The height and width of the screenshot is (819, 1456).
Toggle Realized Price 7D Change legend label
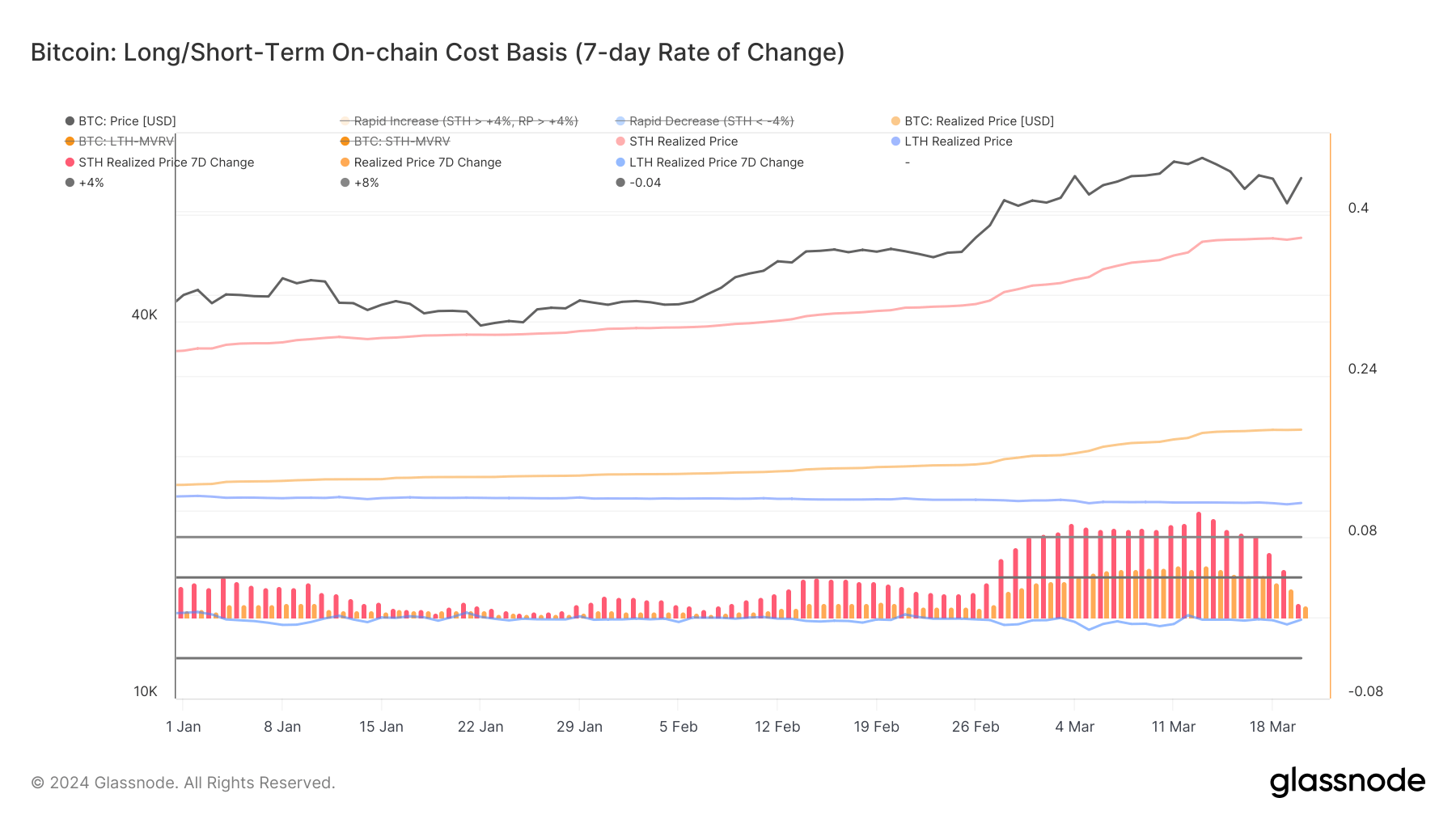point(427,163)
